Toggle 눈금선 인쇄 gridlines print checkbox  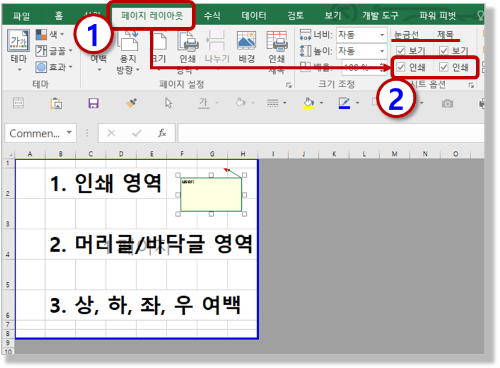pyautogui.click(x=400, y=67)
